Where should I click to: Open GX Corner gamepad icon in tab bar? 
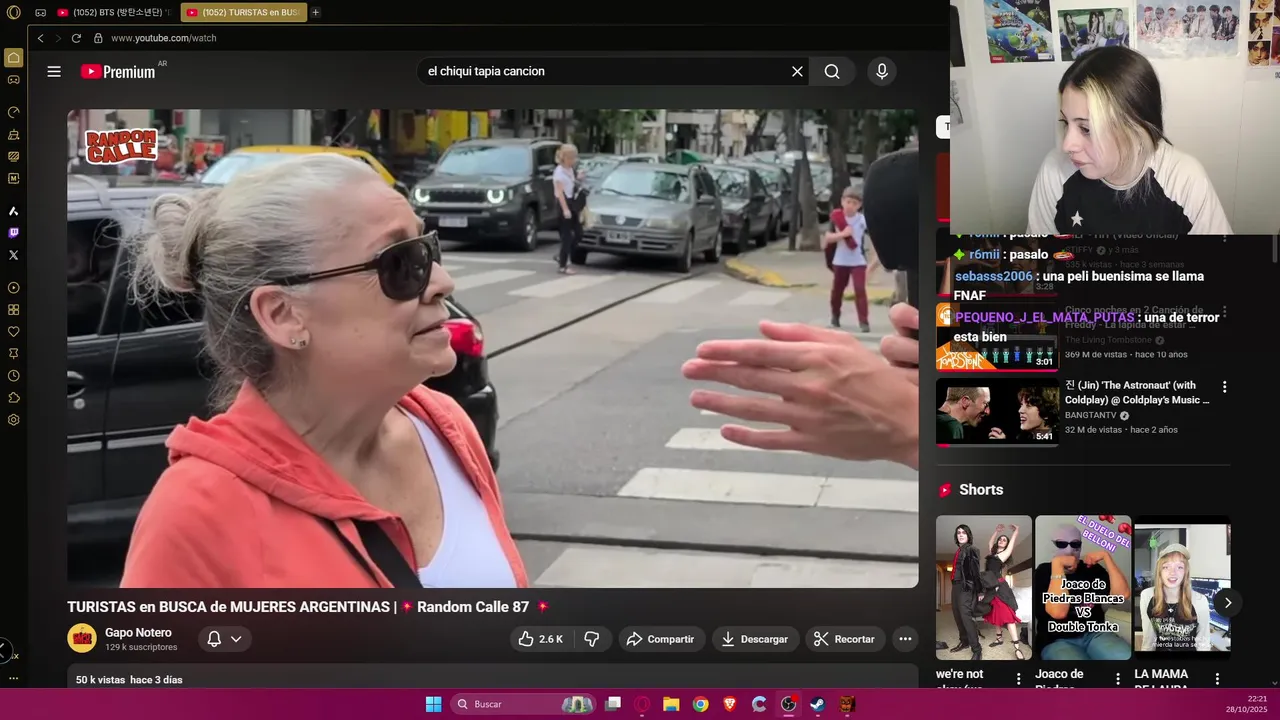(x=40, y=12)
